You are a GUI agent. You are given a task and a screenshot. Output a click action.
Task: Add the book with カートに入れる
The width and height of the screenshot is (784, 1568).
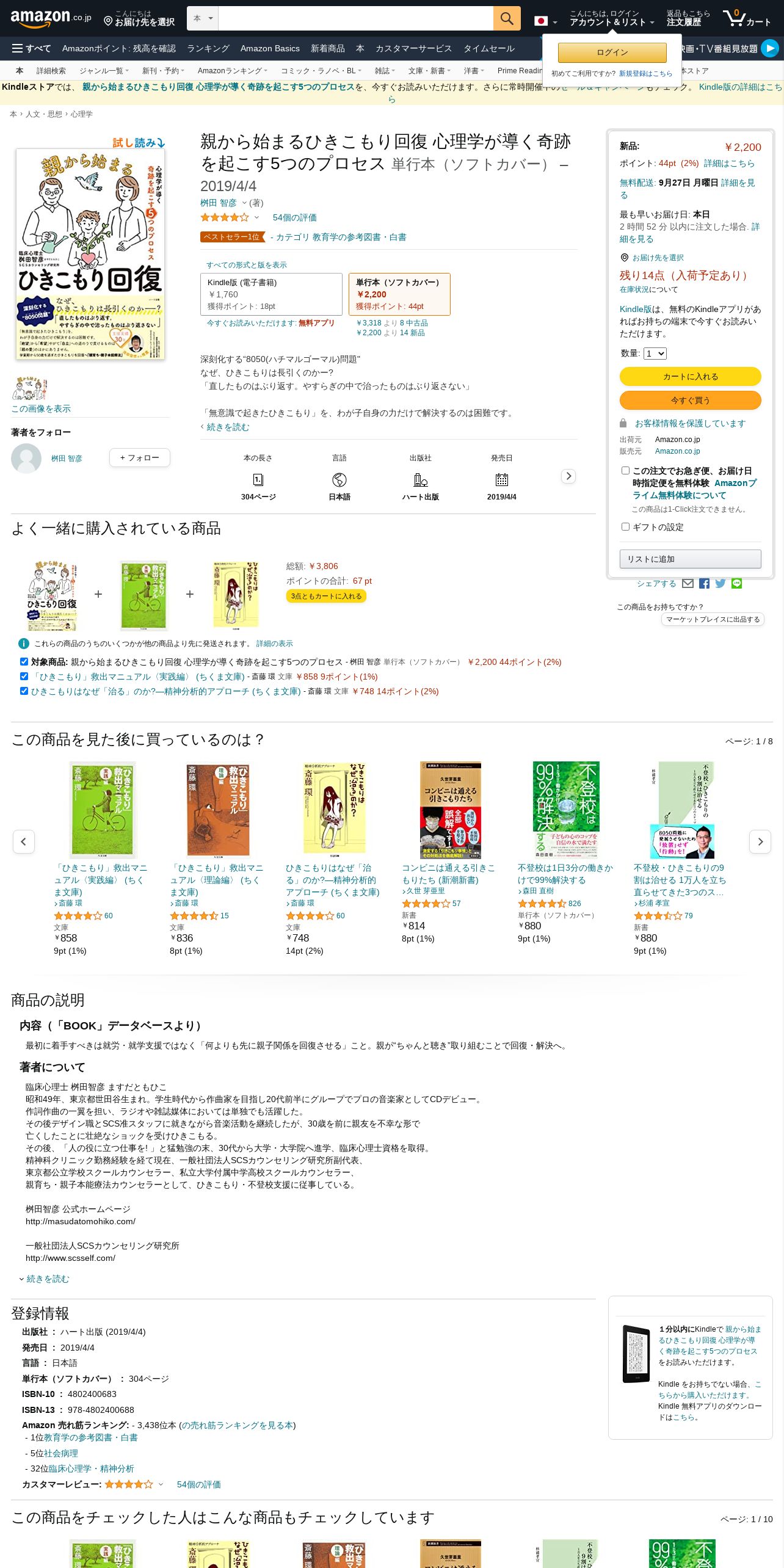[x=690, y=377]
